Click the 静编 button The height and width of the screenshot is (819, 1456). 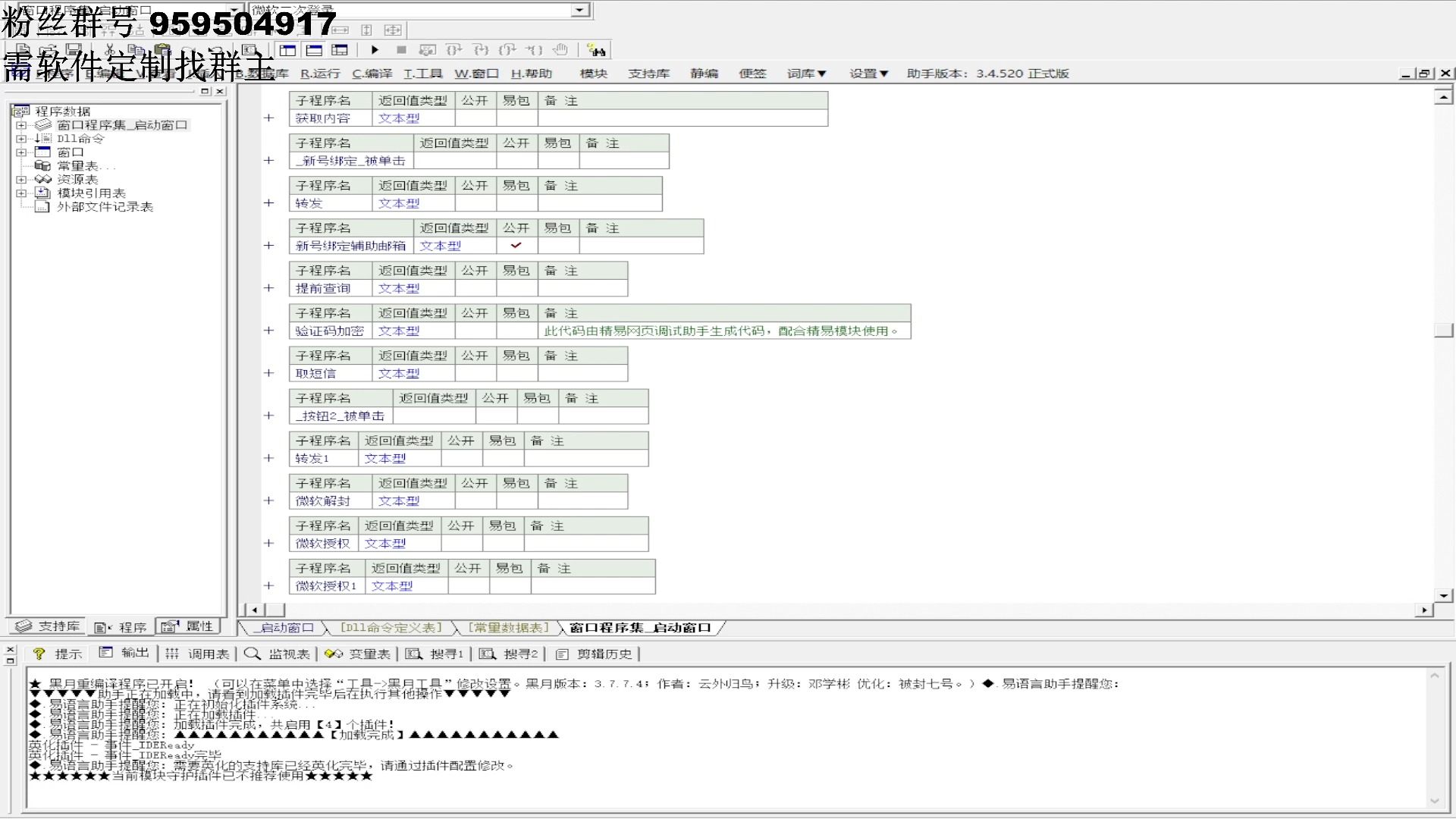(704, 74)
